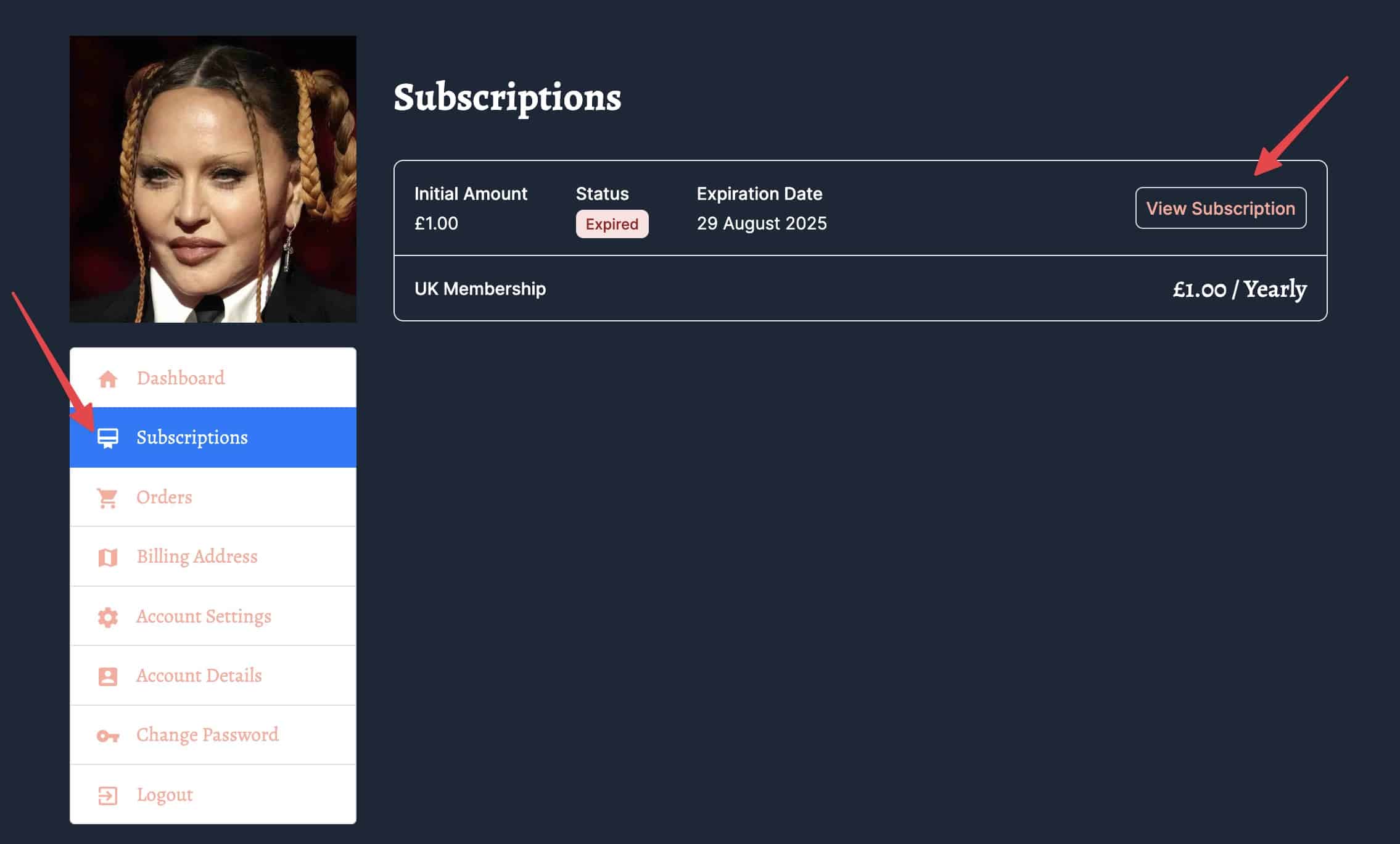Click the Account Settings gear icon
The height and width of the screenshot is (844, 1400).
pos(108,617)
